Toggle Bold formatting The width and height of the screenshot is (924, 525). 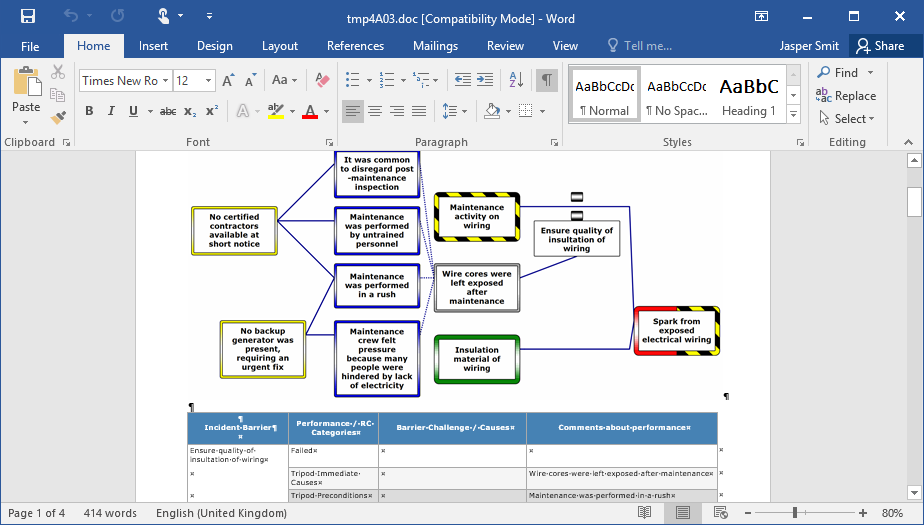click(89, 111)
